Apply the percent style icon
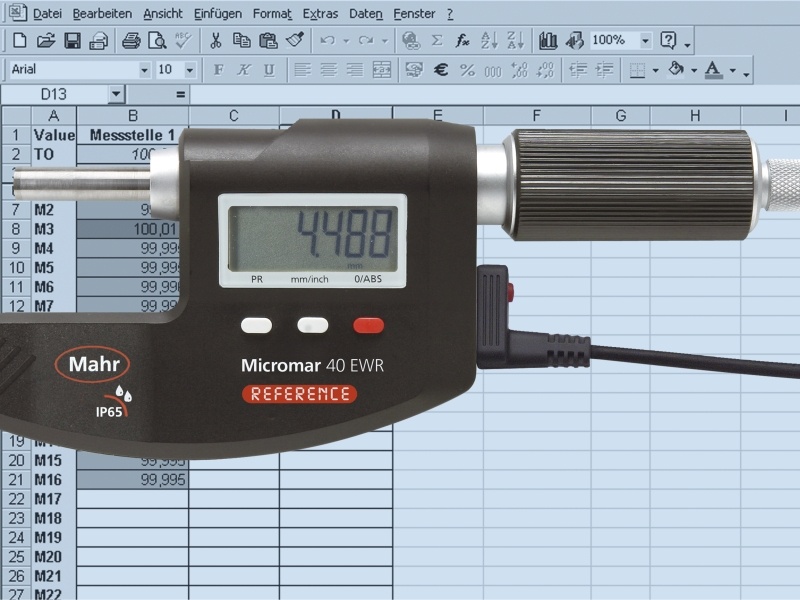 tap(467, 70)
